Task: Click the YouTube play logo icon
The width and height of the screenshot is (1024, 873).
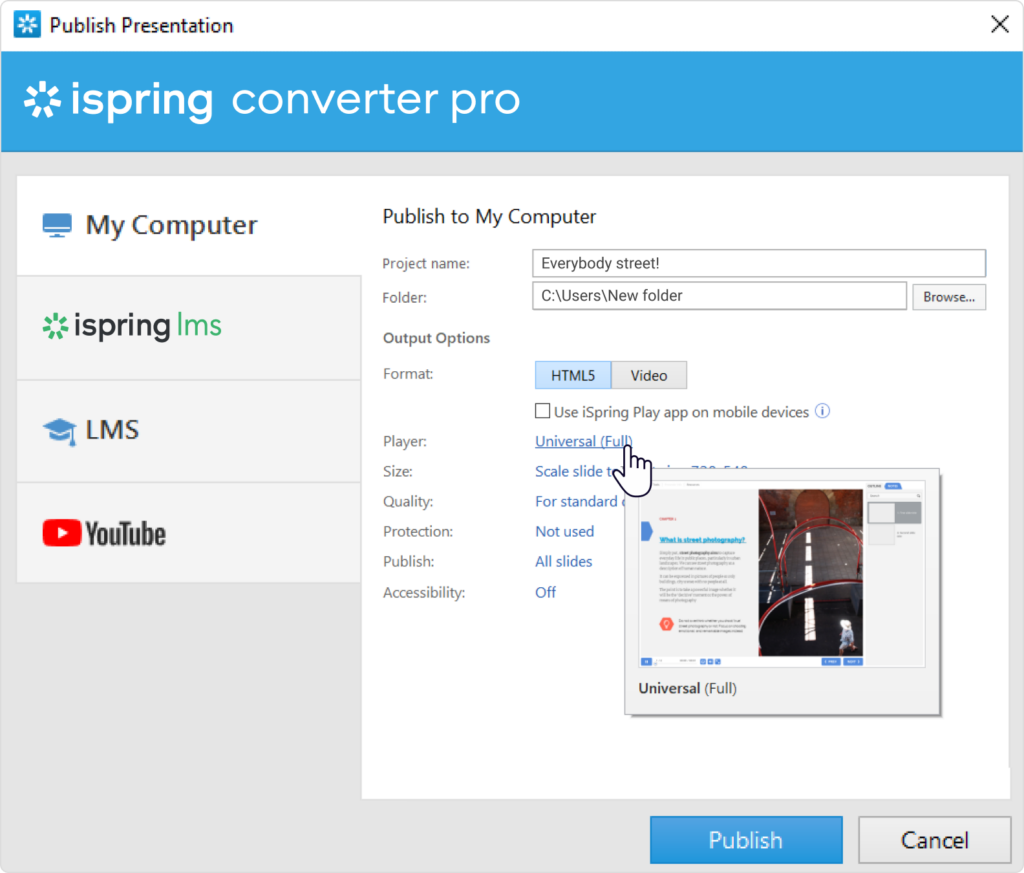Action: [61, 533]
